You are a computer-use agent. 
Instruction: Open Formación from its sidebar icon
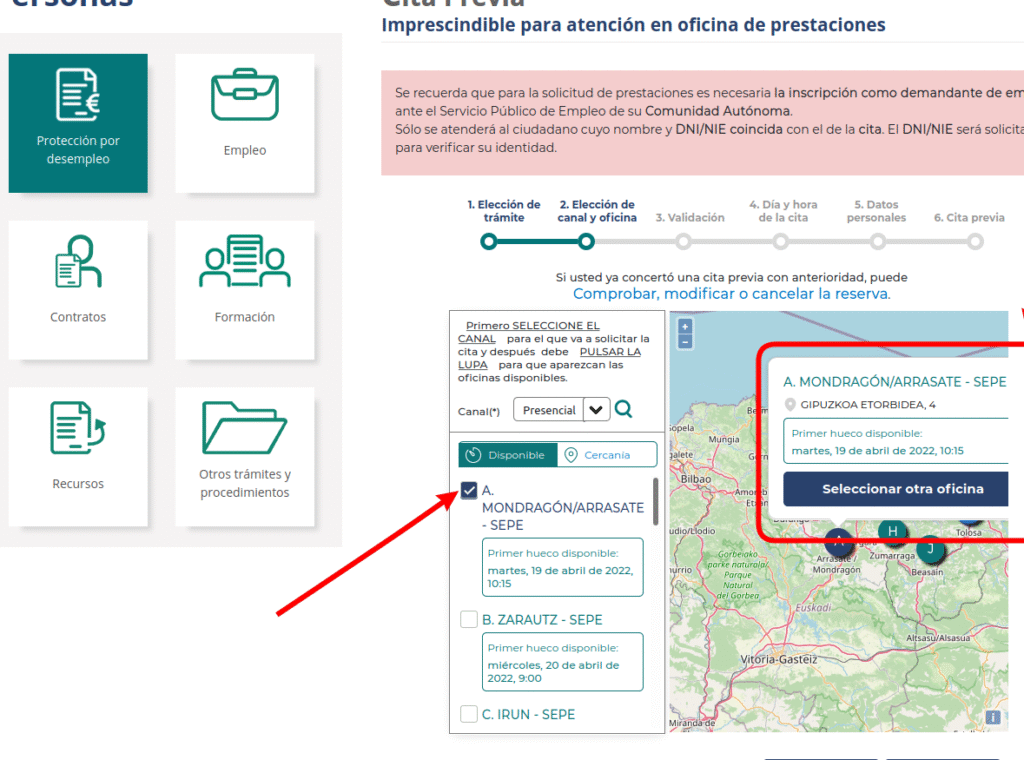tap(245, 268)
